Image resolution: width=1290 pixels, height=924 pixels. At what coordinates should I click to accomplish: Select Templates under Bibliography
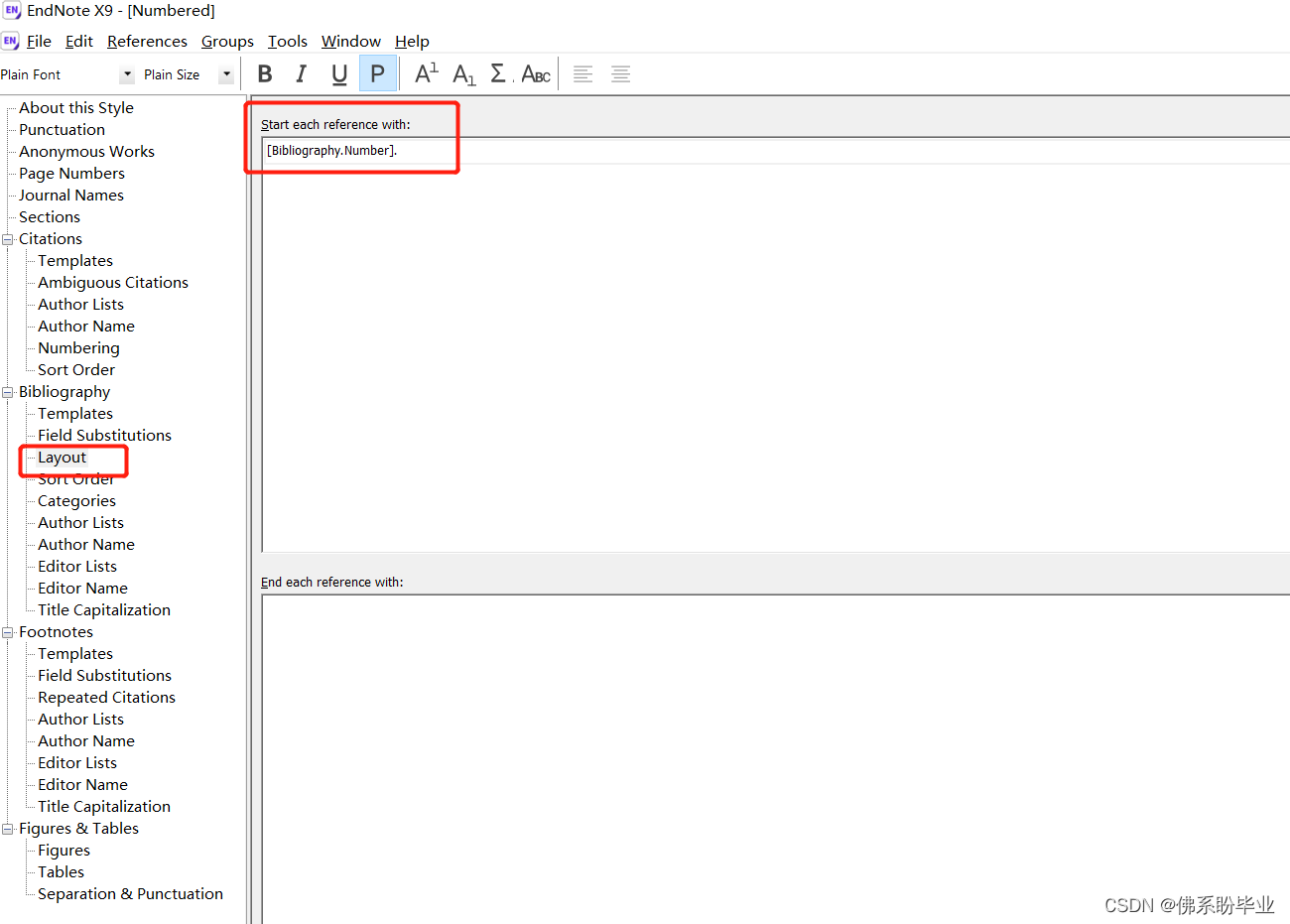pos(75,414)
